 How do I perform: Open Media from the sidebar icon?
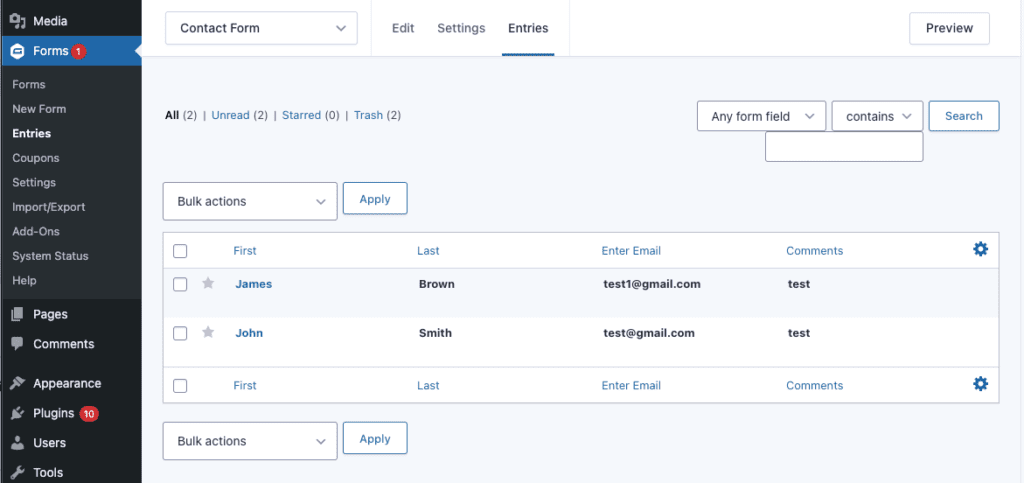17,21
